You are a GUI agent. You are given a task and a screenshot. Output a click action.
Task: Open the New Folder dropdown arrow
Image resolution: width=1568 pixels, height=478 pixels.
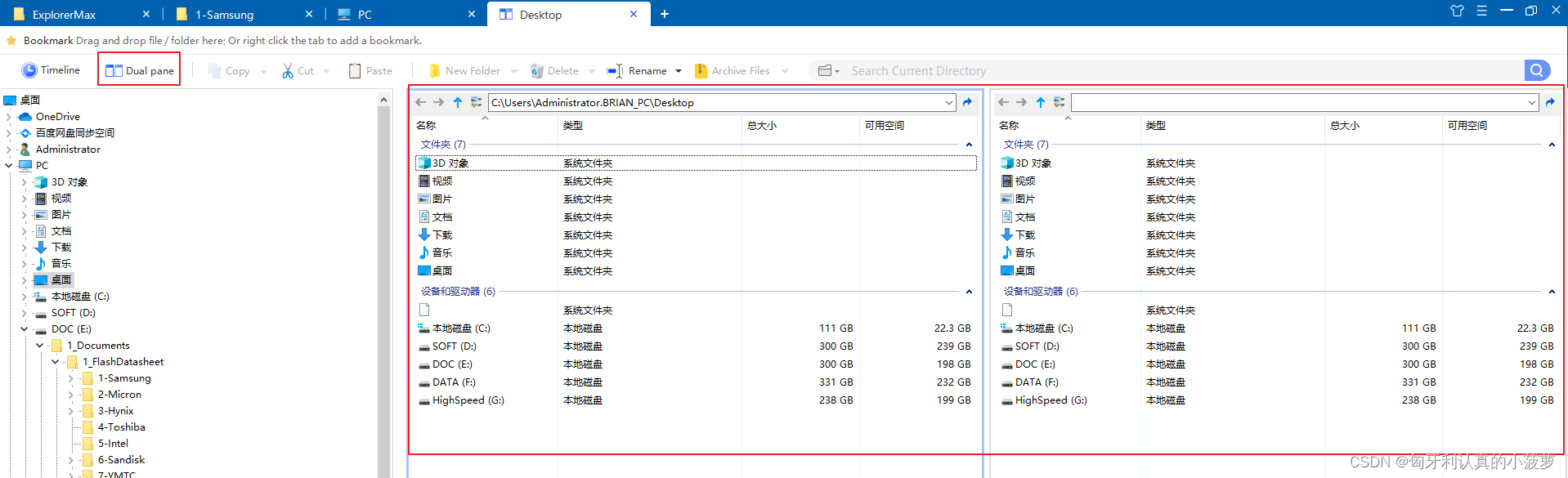click(513, 71)
